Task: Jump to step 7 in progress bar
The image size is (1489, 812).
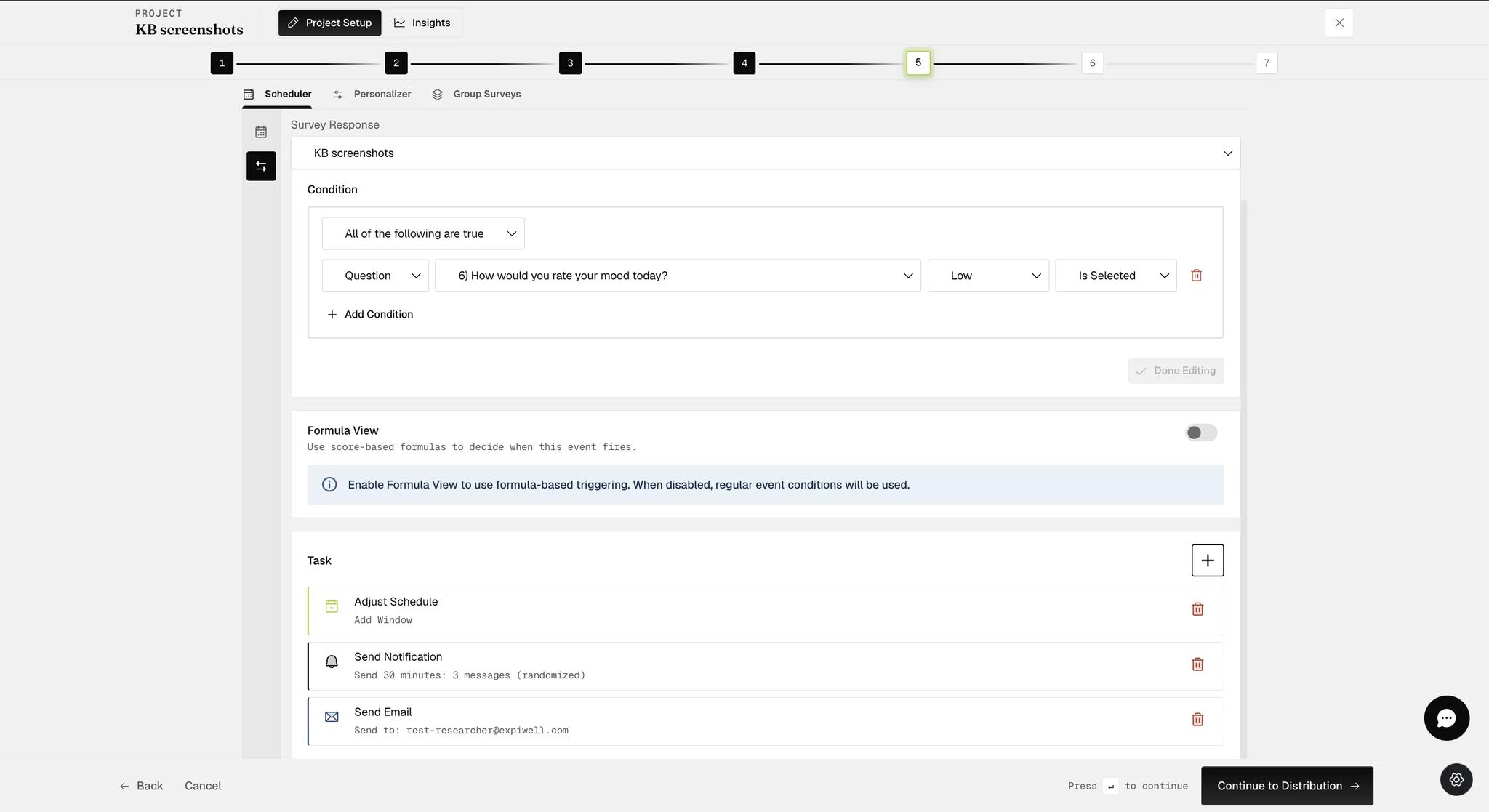Action: click(1267, 63)
